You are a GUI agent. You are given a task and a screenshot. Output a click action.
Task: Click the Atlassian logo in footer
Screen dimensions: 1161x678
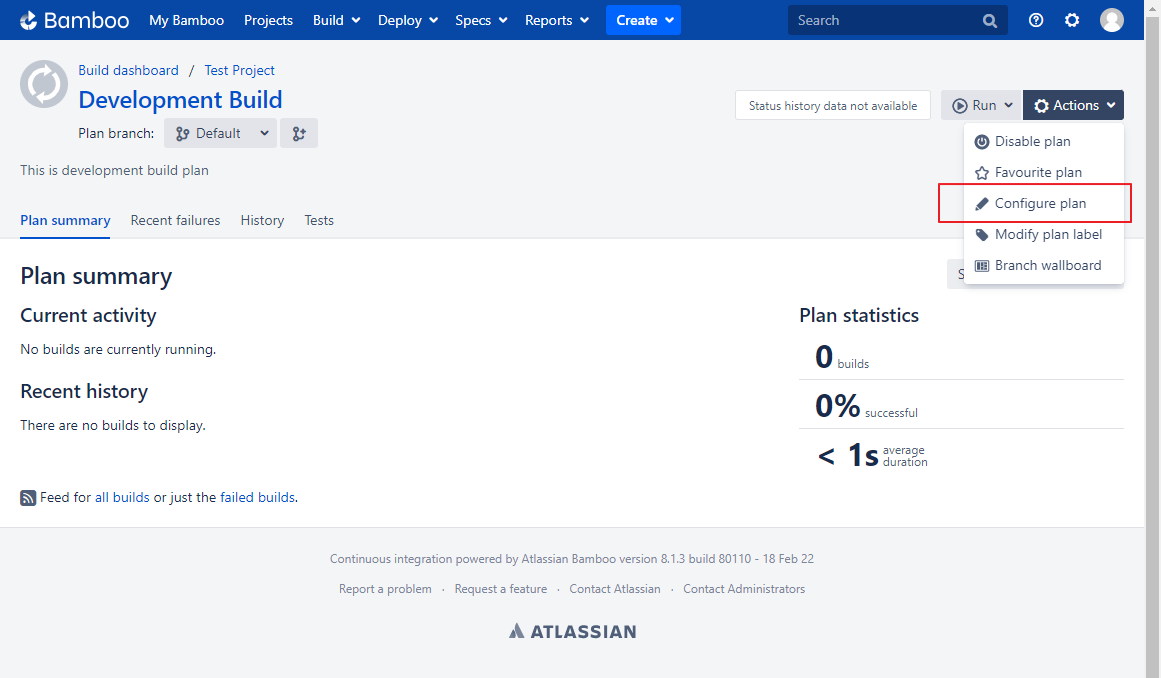(x=572, y=631)
